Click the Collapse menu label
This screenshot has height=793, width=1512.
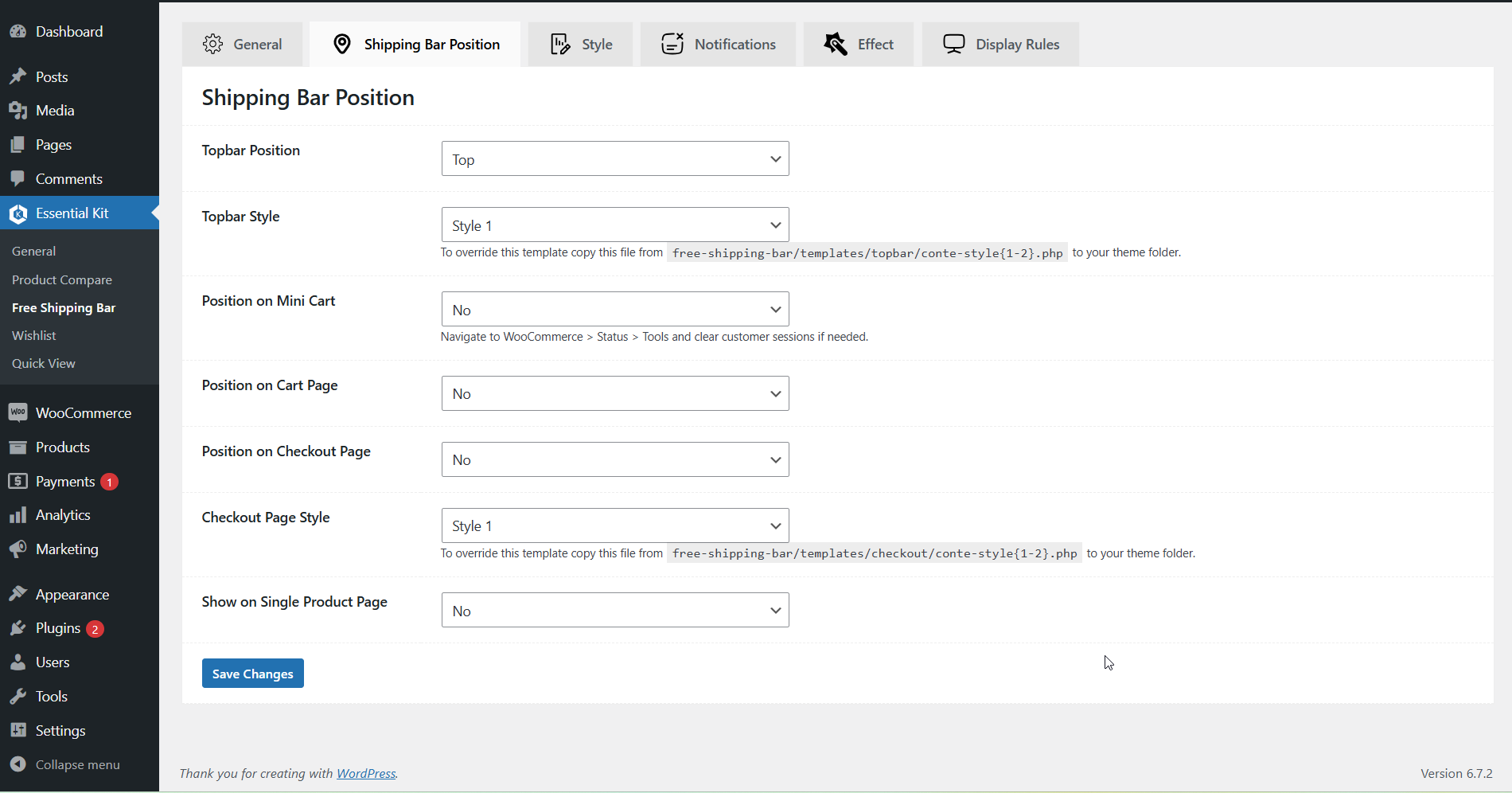(78, 765)
